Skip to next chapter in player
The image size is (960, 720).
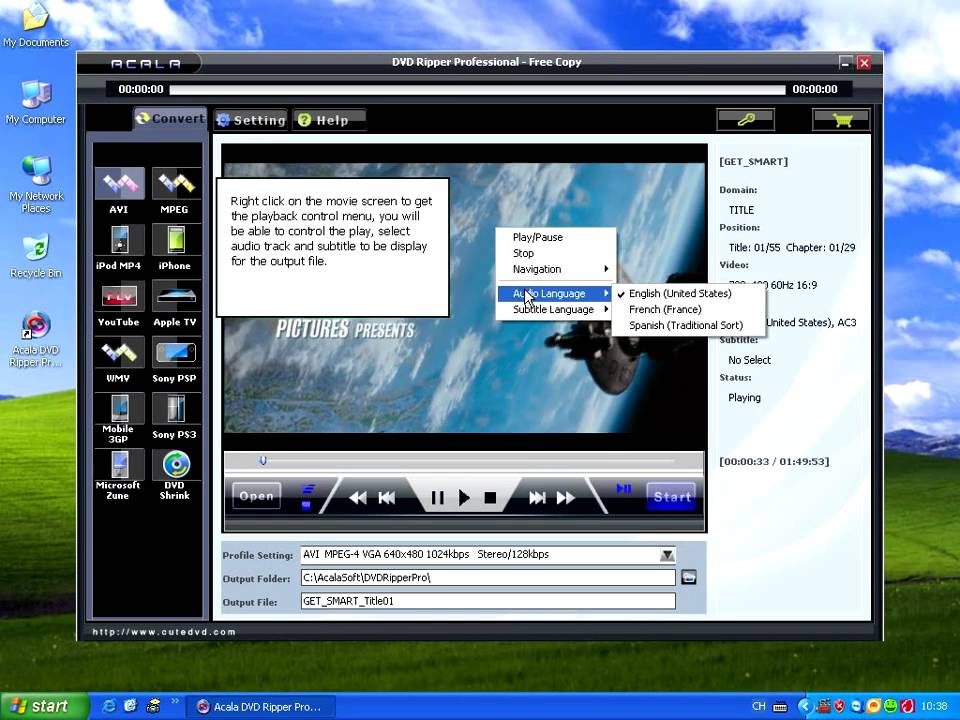pos(537,498)
